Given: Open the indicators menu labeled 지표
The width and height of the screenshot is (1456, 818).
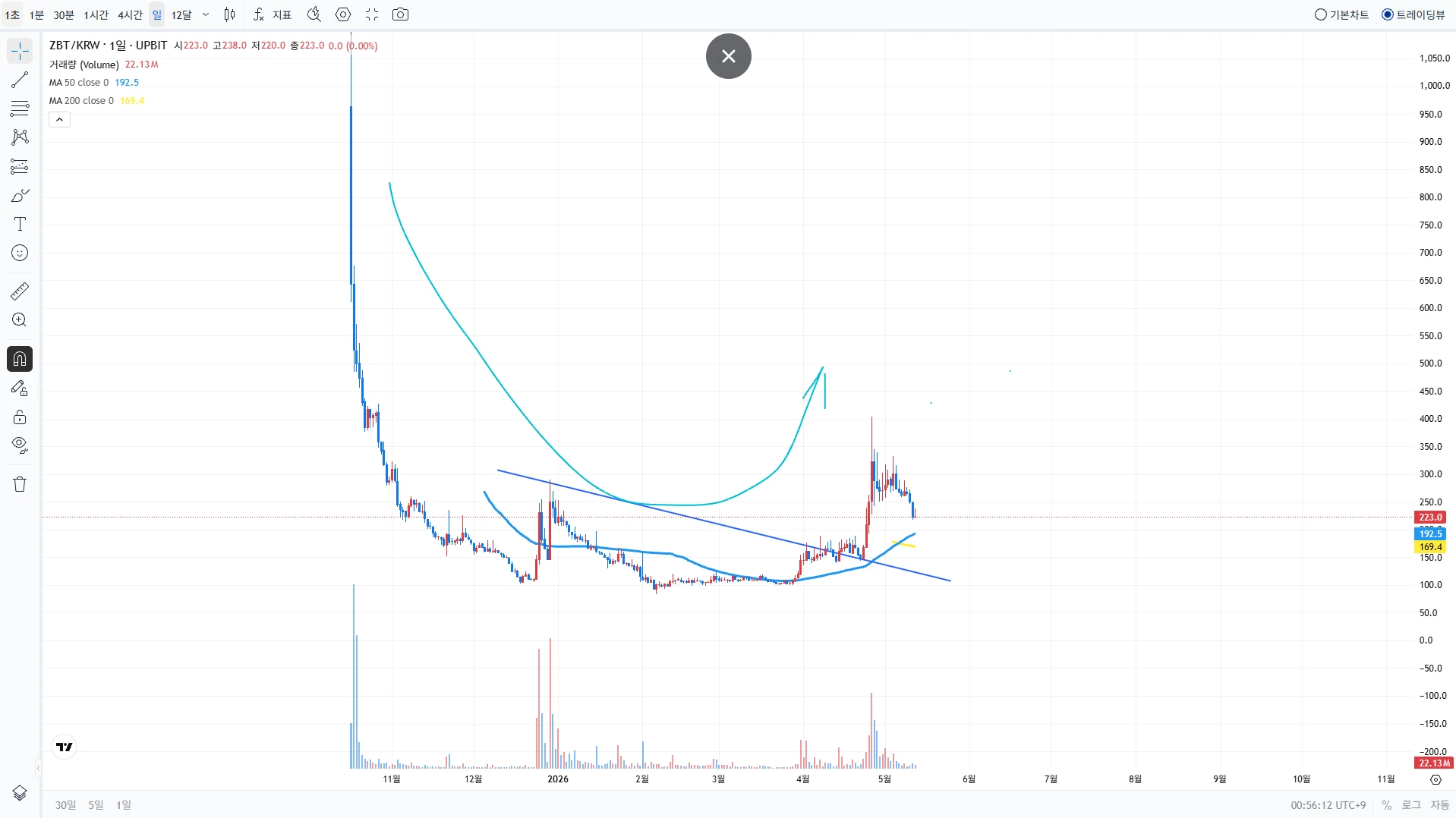Looking at the screenshot, I should pyautogui.click(x=273, y=14).
